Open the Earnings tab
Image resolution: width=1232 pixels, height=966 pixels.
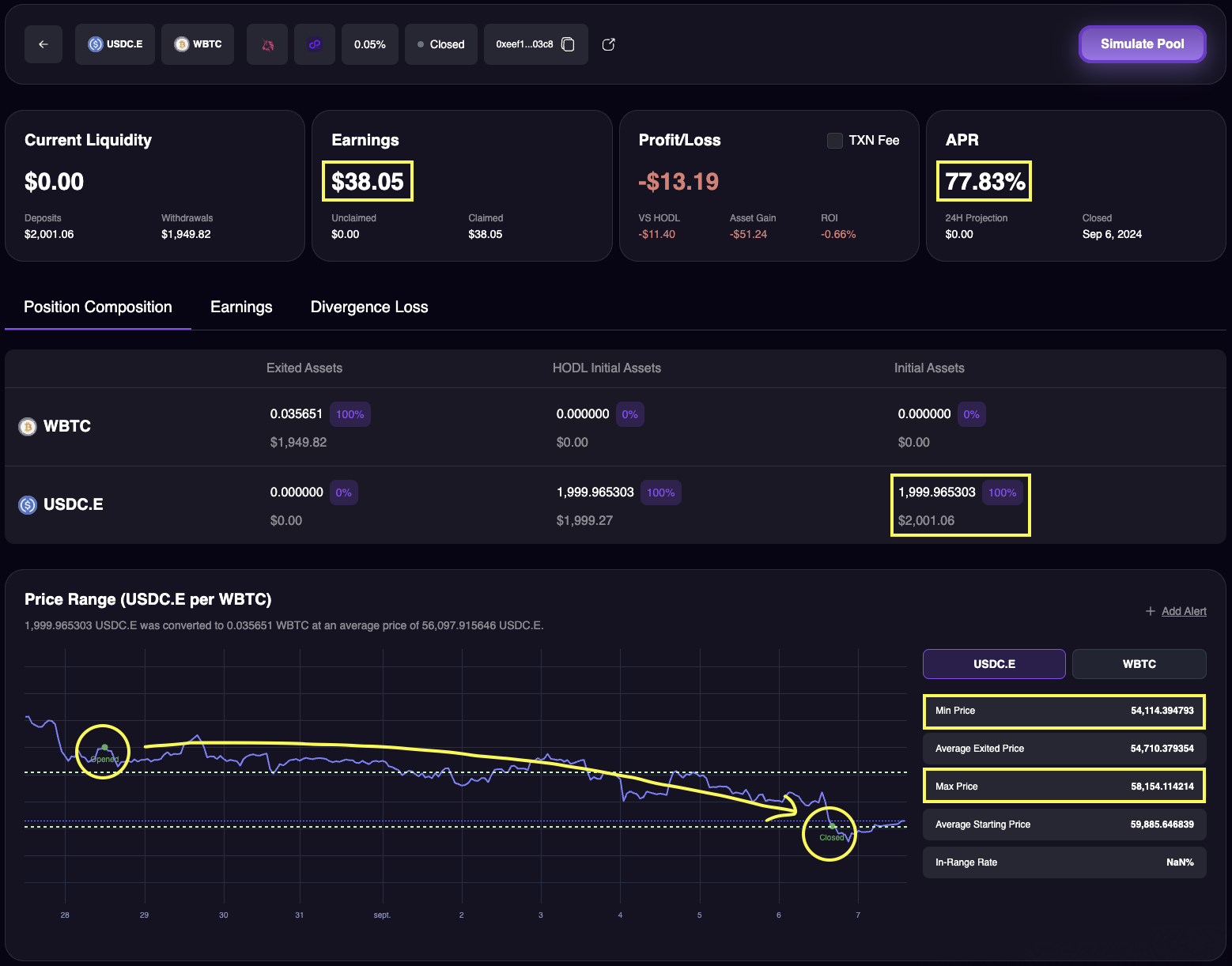click(x=241, y=307)
